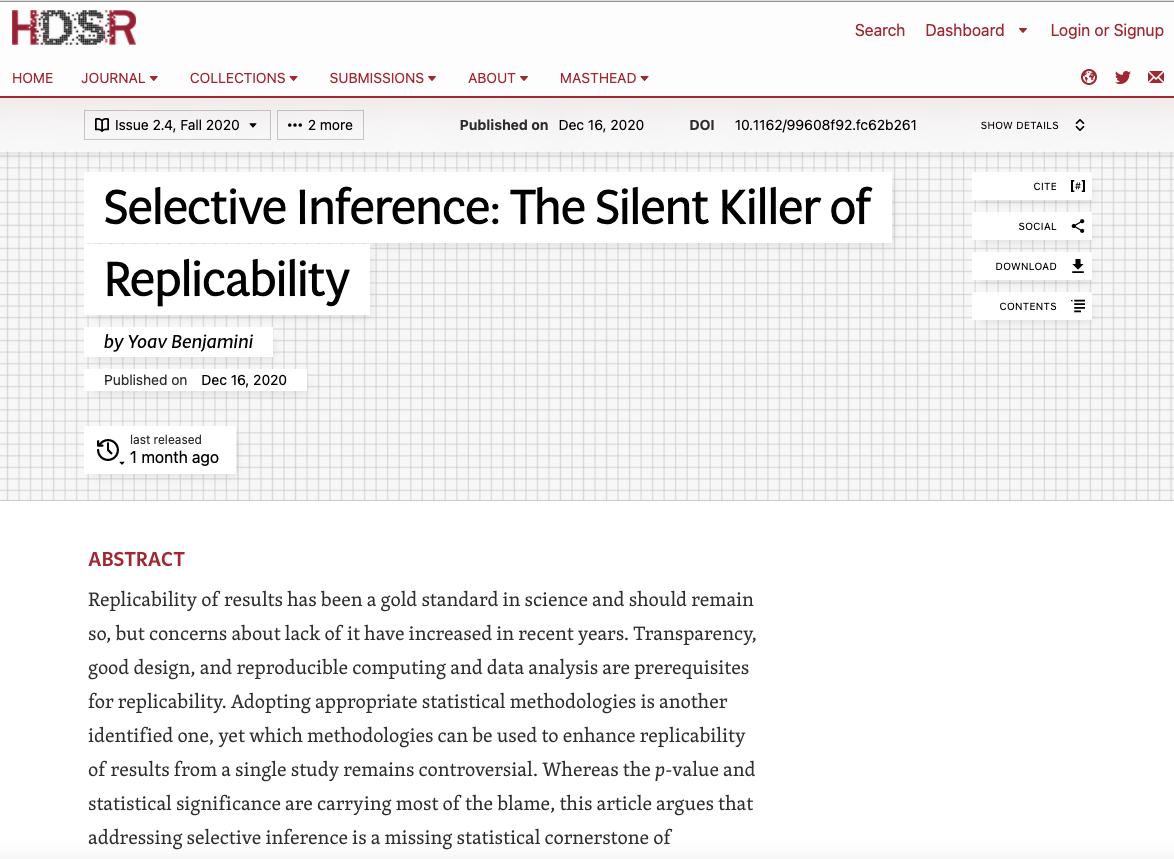This screenshot has width=1174, height=859.
Task: Click the download arrow icon
Action: (x=1077, y=266)
